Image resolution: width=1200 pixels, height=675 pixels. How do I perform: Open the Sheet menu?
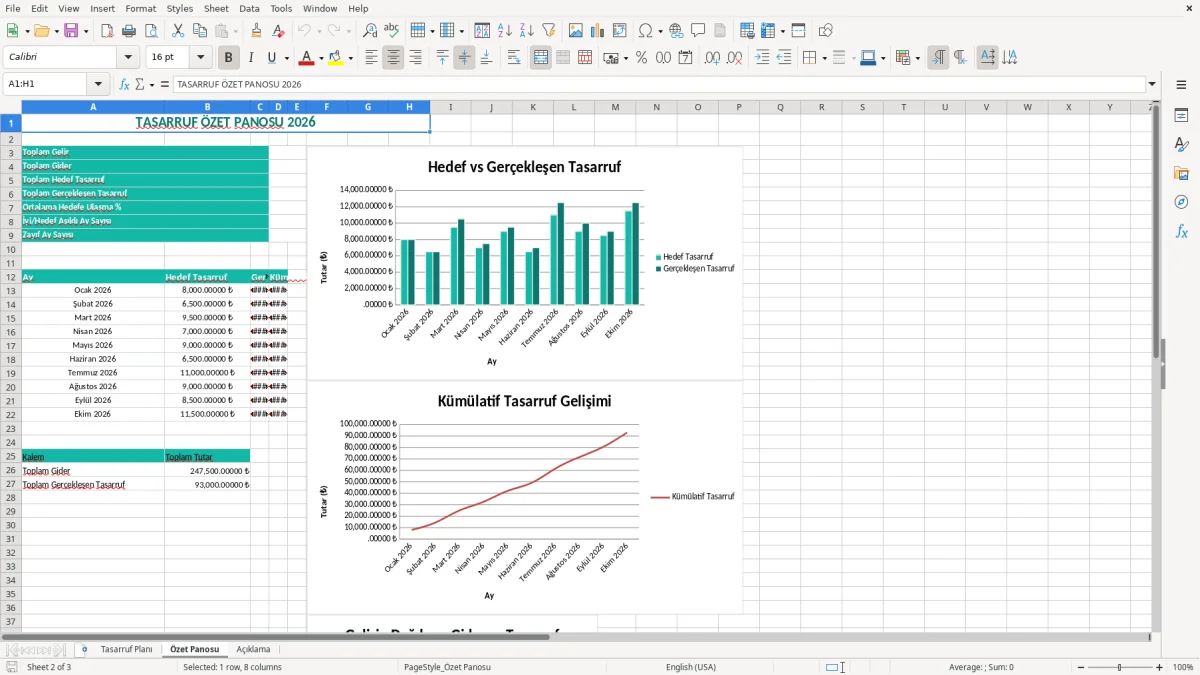pos(216,8)
